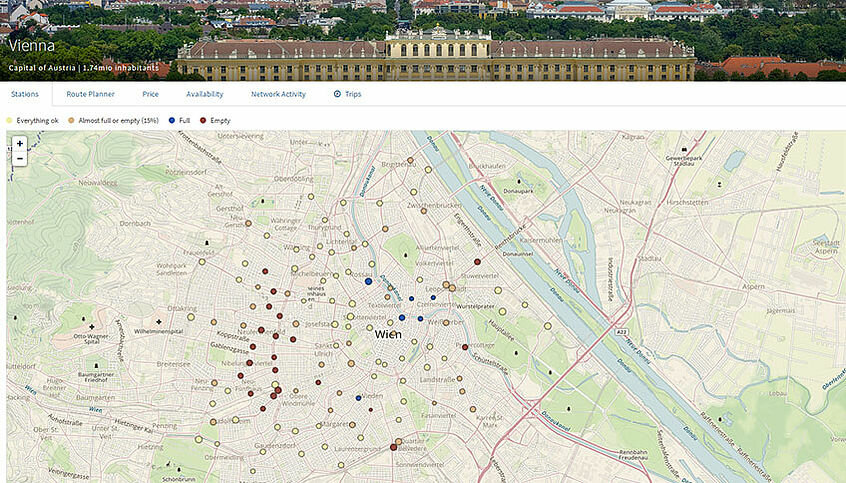The height and width of the screenshot is (483, 846).
Task: View the Network Activity tab
Action: (x=278, y=94)
